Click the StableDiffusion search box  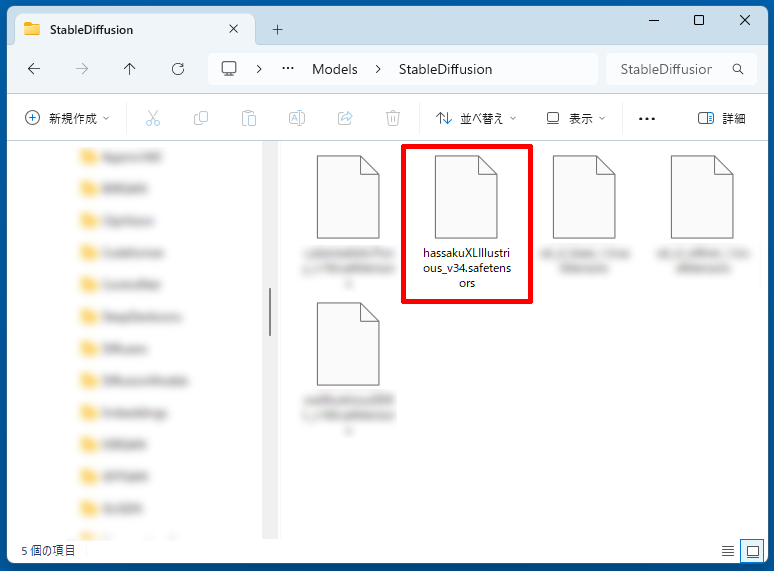point(681,69)
